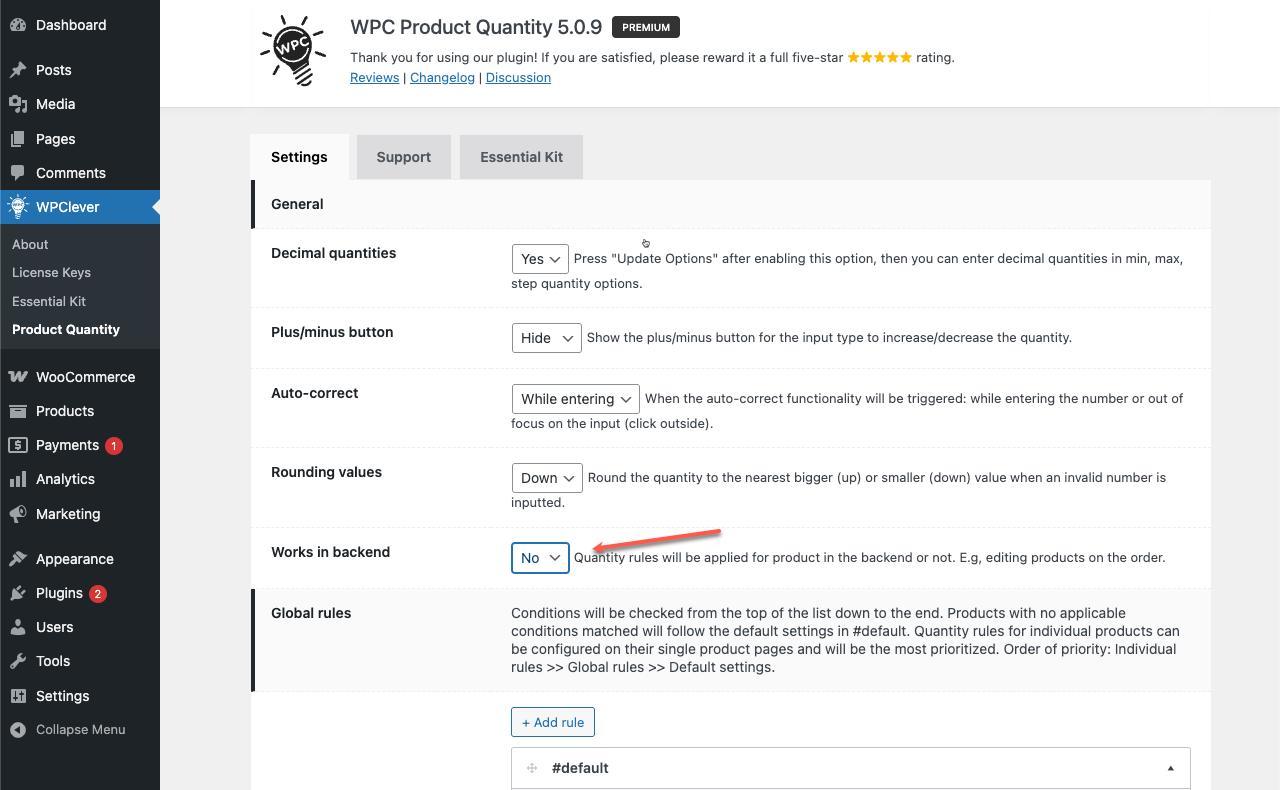Open the Auto-correct While entering dropdown

575,399
